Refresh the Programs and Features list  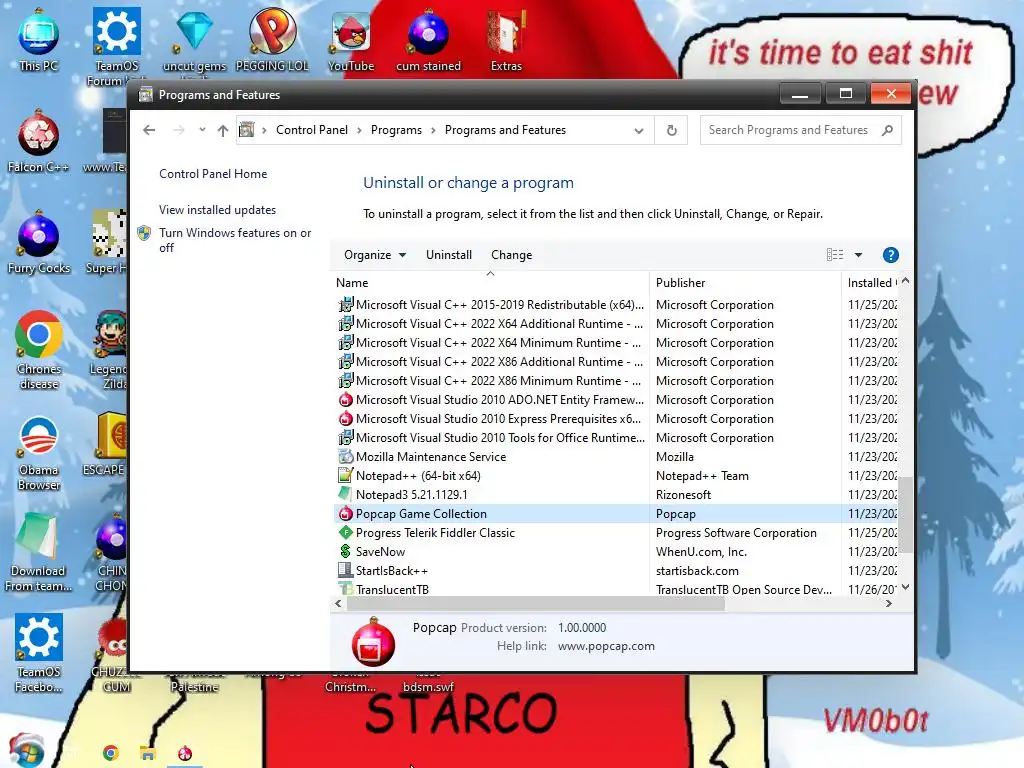[x=671, y=130]
